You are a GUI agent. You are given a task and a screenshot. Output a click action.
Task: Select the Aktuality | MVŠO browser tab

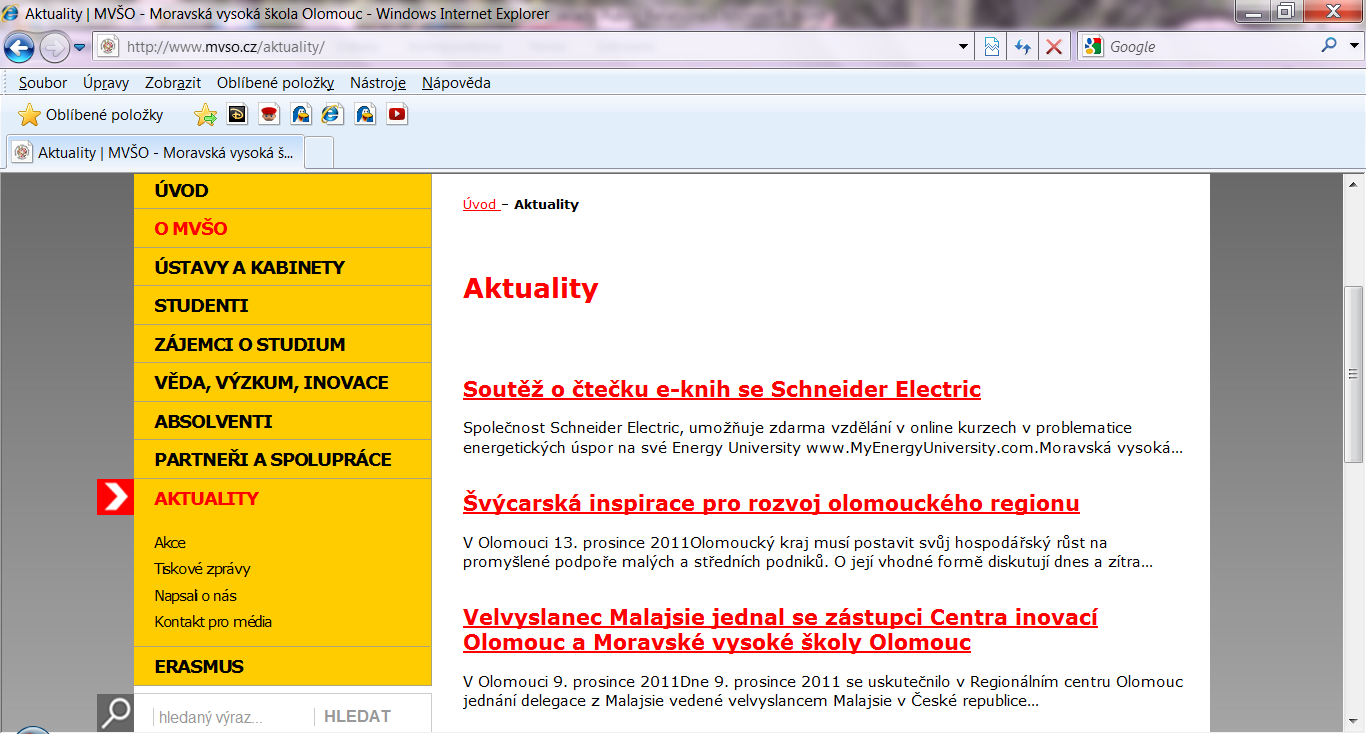(155, 153)
